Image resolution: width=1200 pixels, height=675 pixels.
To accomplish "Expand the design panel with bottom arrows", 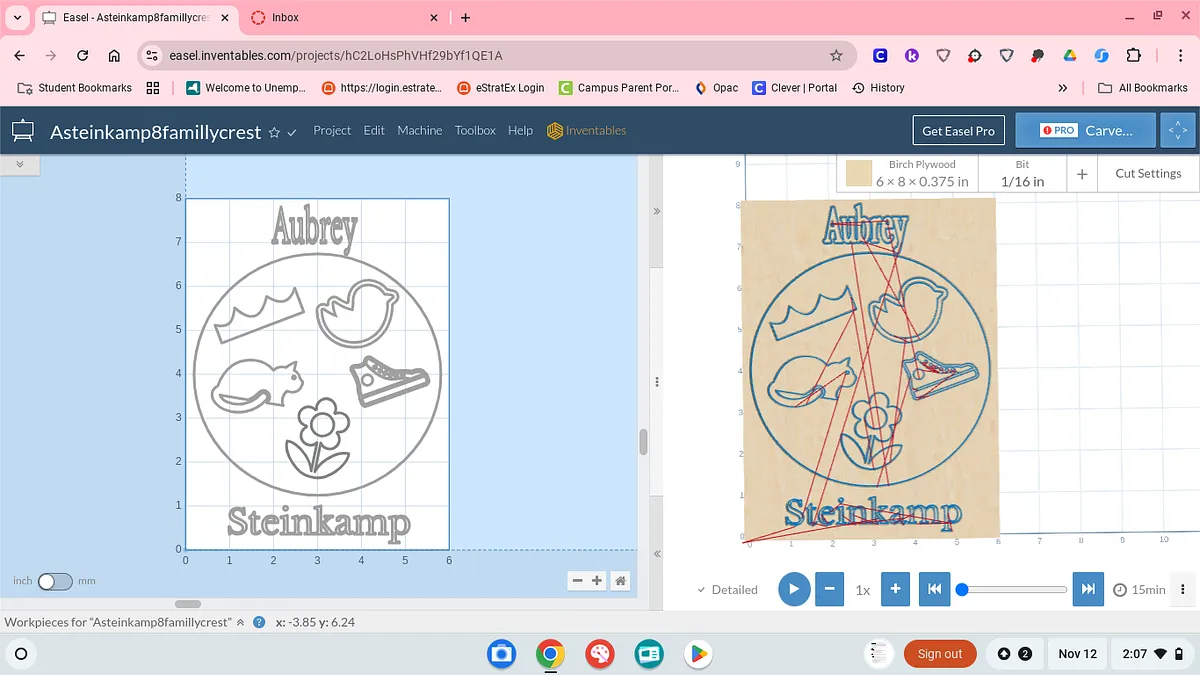I will point(657,554).
